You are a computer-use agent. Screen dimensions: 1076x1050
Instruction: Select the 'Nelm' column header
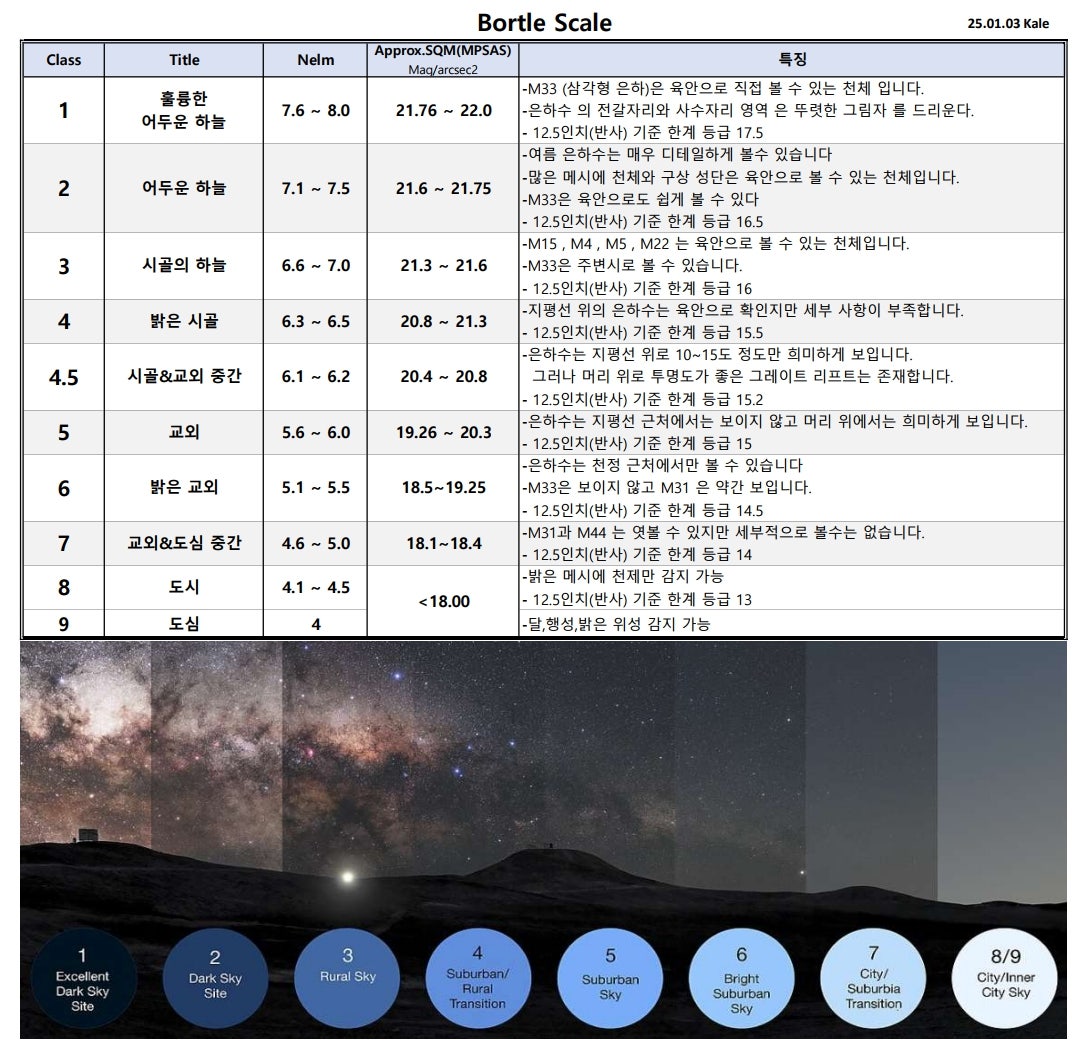[316, 60]
